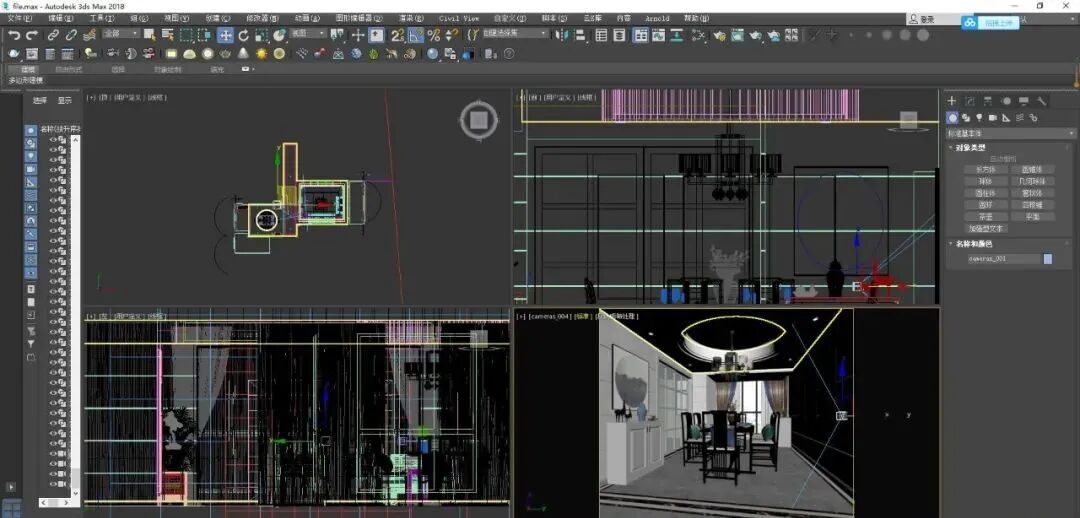
Task: Toggle the Angle Snap button
Action: click(415, 35)
